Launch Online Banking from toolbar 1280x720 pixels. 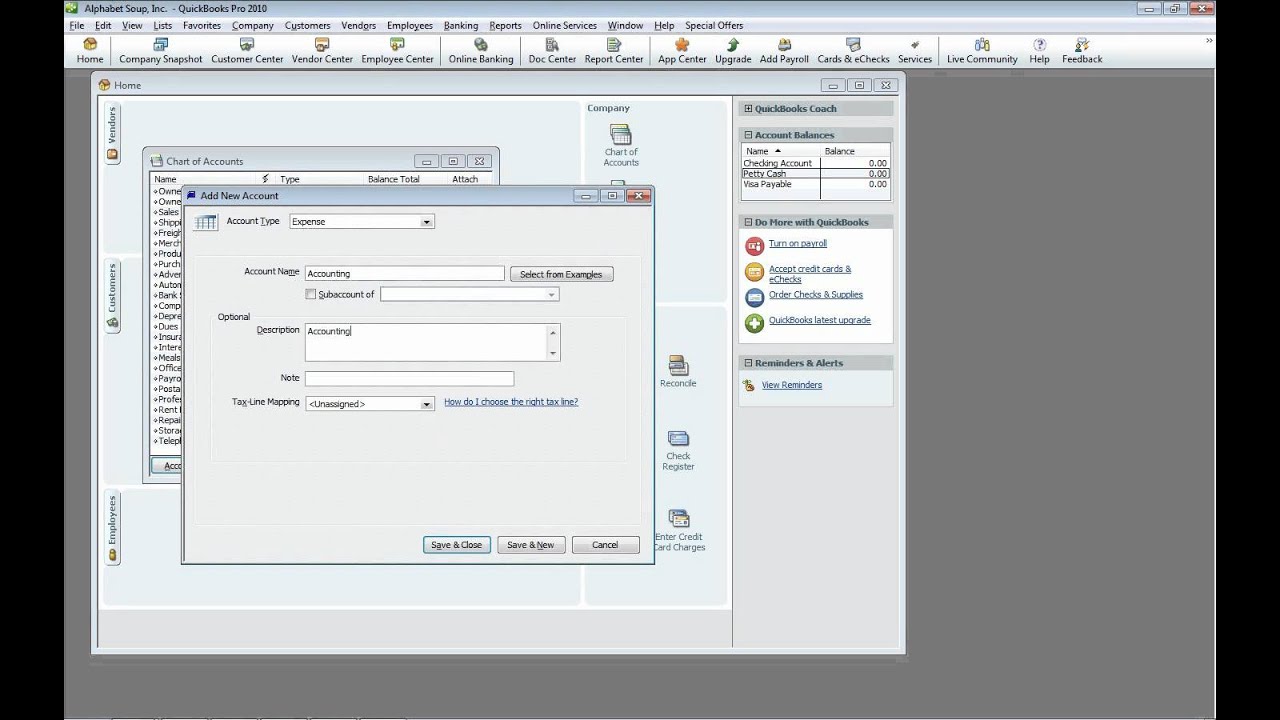pos(481,51)
